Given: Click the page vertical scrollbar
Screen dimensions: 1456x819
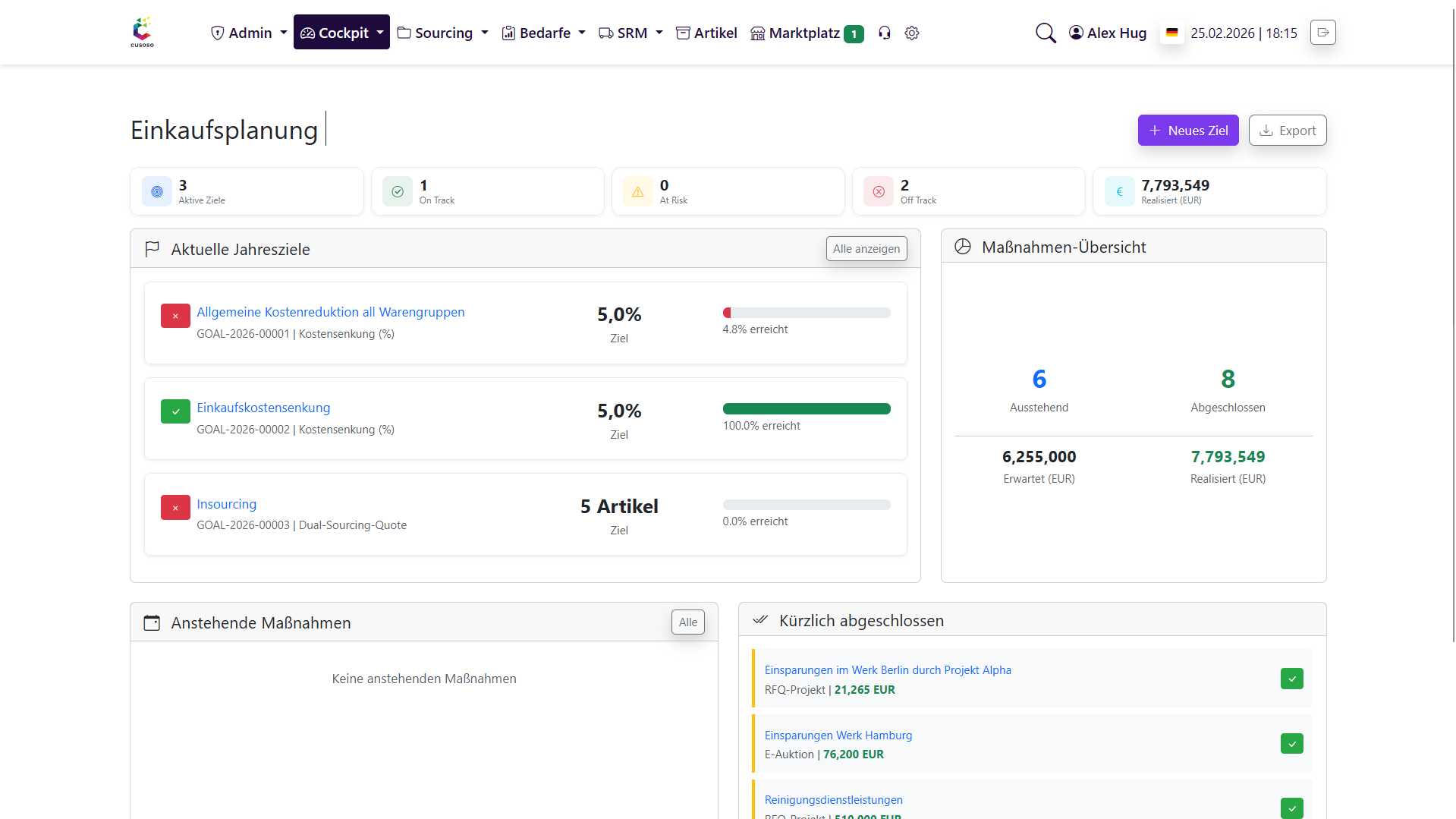Looking at the screenshot, I should (1454, 326).
